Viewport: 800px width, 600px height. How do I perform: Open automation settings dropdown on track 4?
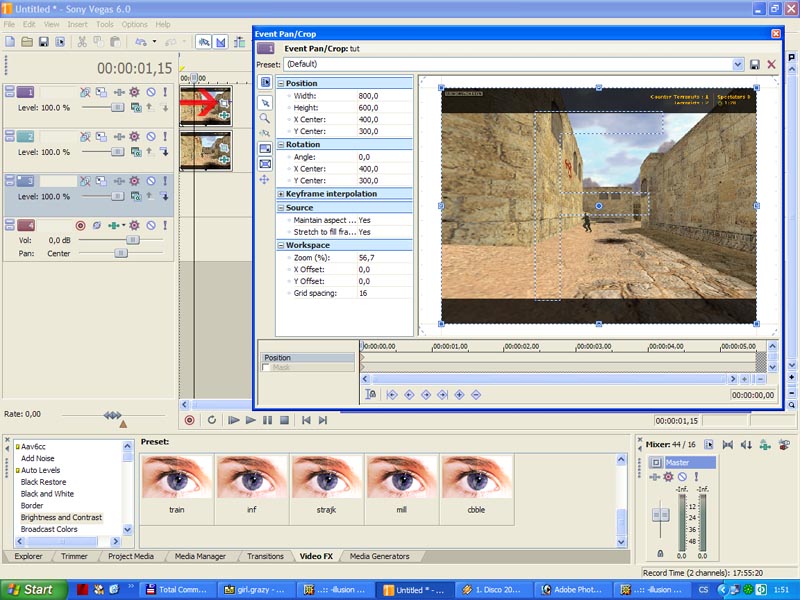(x=123, y=225)
